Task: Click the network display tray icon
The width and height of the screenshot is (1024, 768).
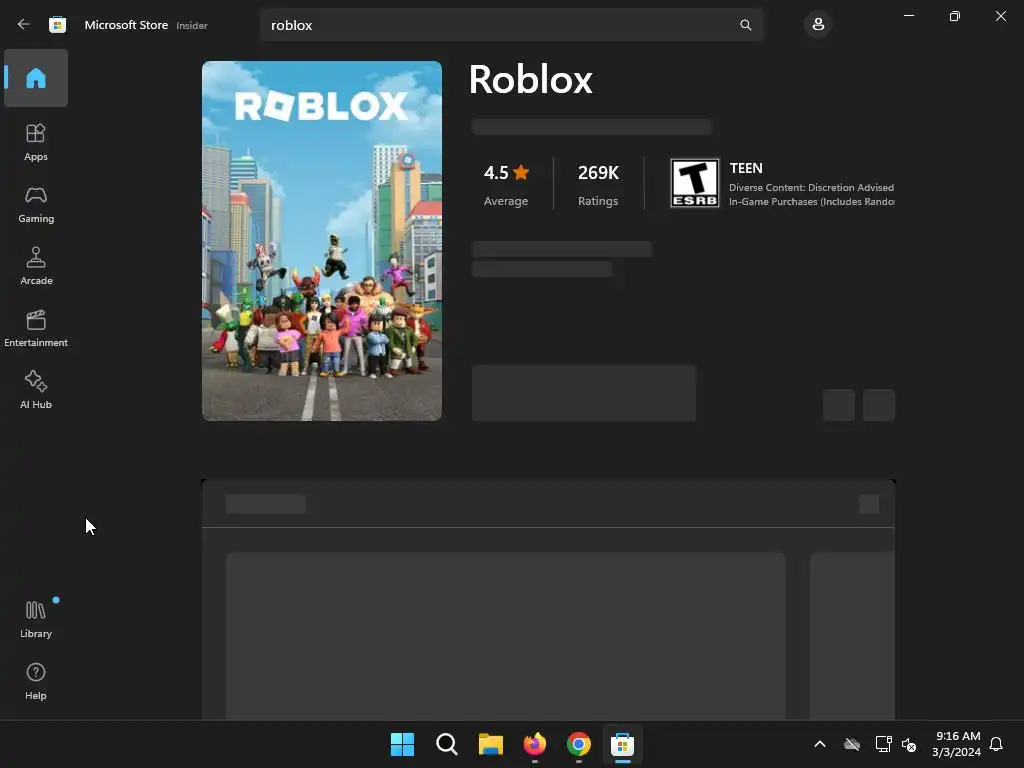Action: click(883, 744)
